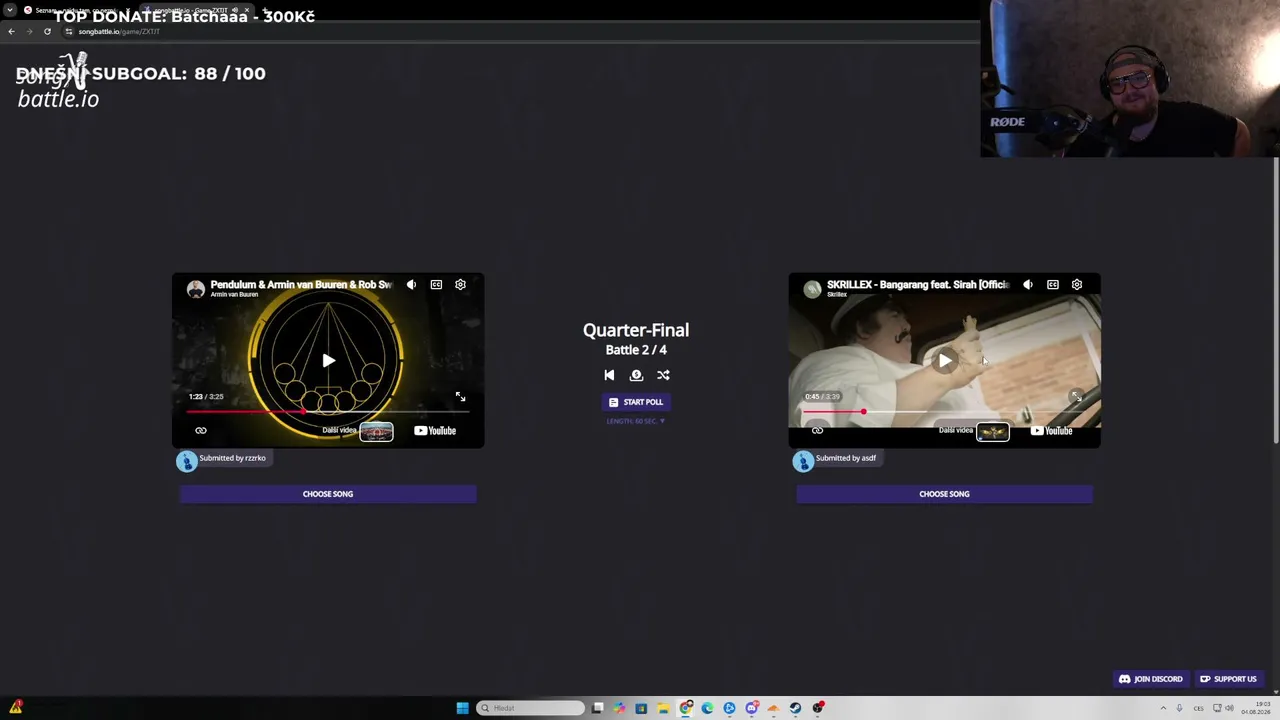Copy link icon on SKRILLEX video
Screen dimensions: 1280x720
click(817, 431)
